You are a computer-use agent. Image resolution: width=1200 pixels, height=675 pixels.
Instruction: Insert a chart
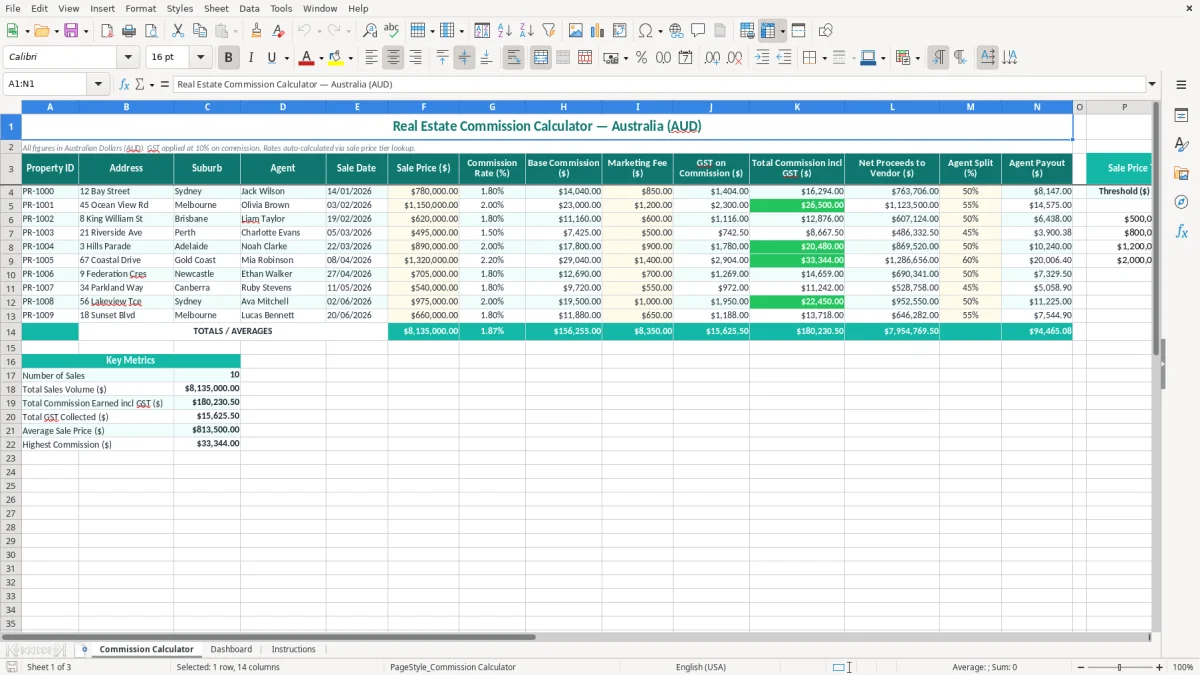pyautogui.click(x=598, y=31)
